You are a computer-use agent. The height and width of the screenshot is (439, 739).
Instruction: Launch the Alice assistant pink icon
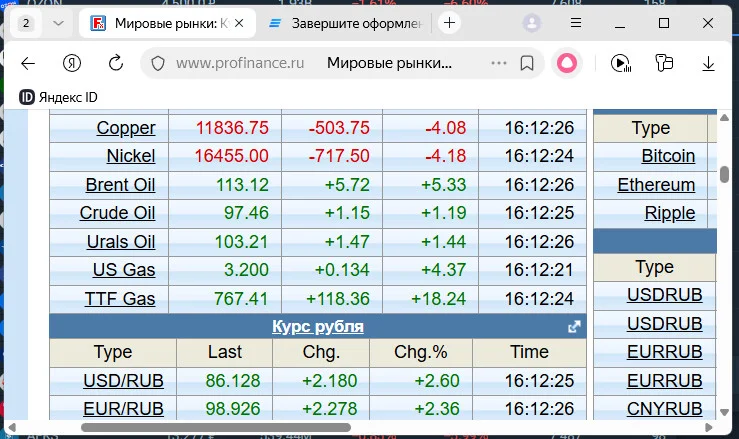pyautogui.click(x=567, y=63)
